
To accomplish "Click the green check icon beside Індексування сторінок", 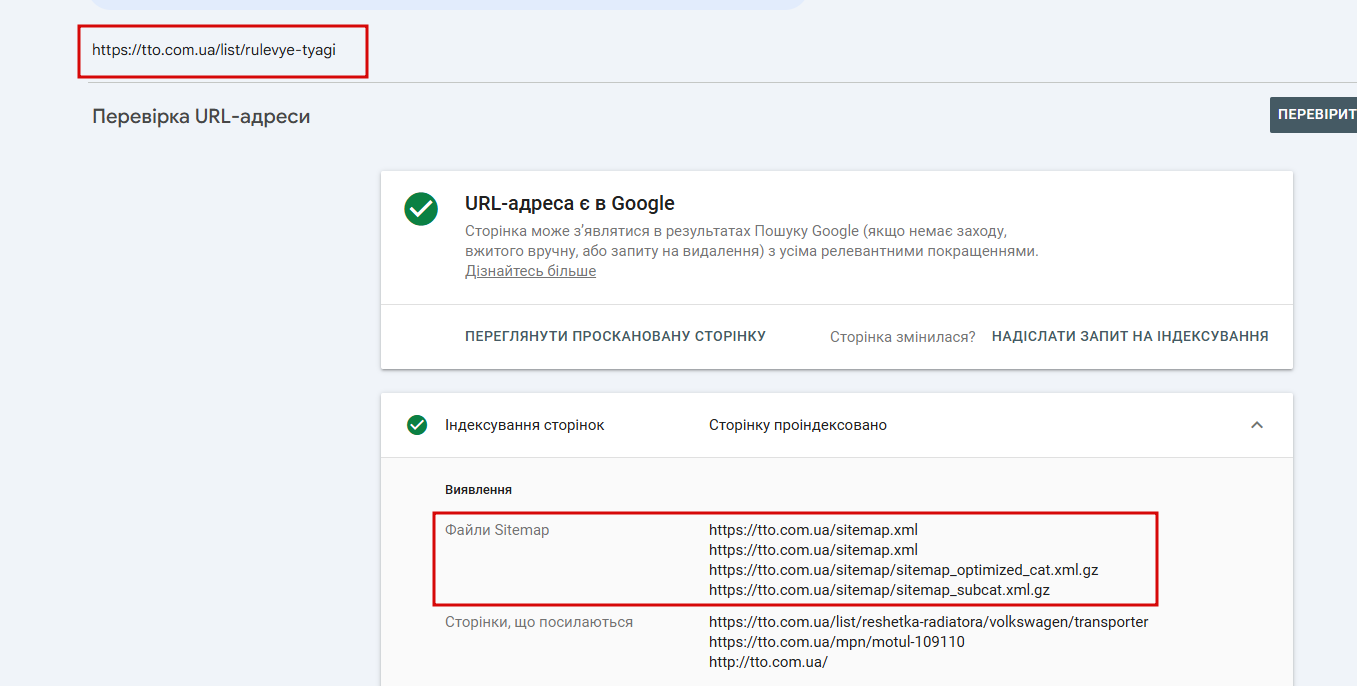I will (x=417, y=425).
